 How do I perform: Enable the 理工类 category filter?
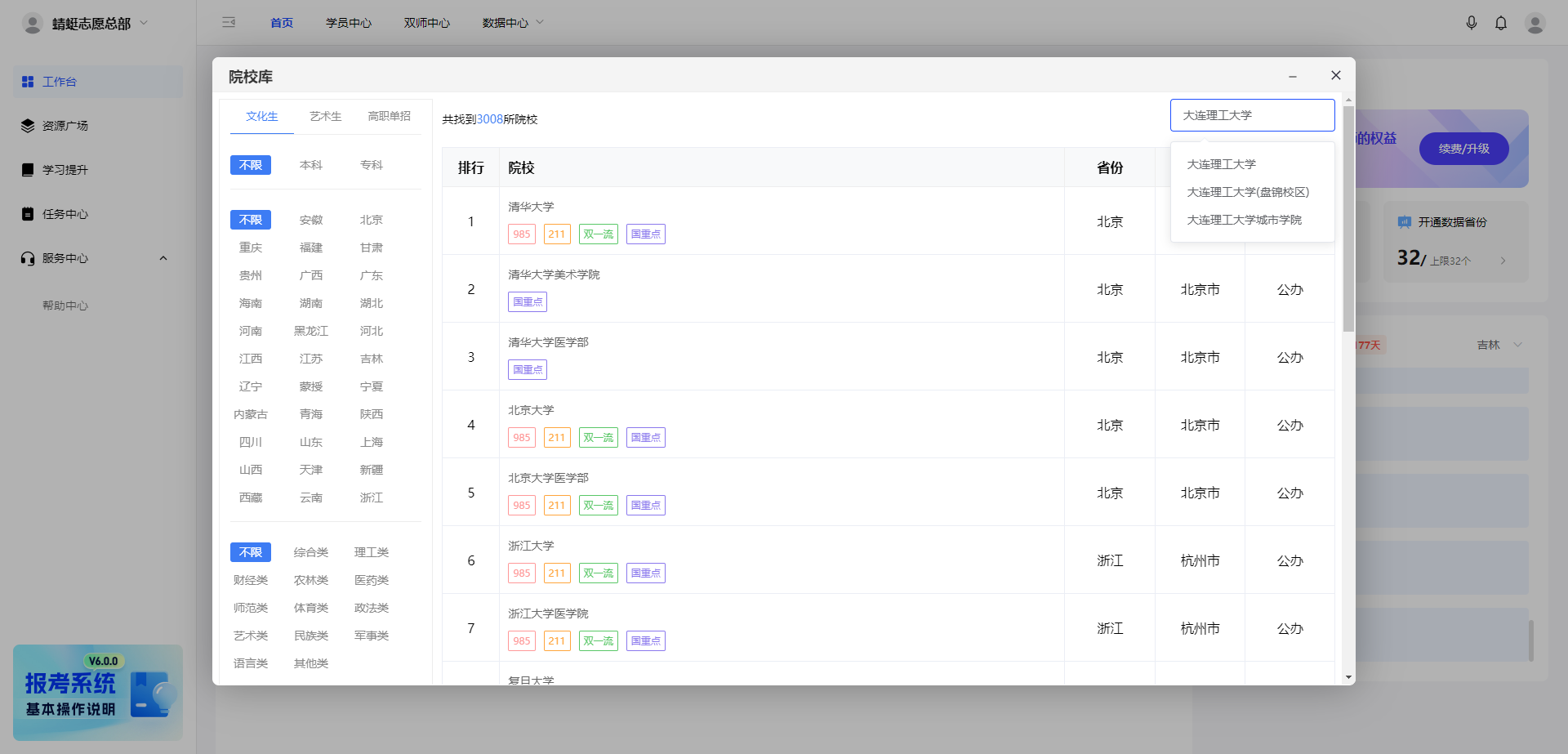click(371, 552)
